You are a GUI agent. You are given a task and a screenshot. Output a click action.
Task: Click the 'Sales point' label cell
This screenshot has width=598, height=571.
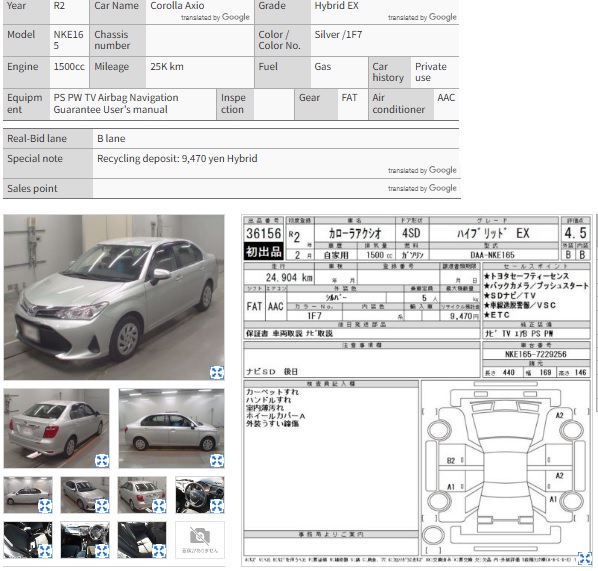[x=48, y=188]
